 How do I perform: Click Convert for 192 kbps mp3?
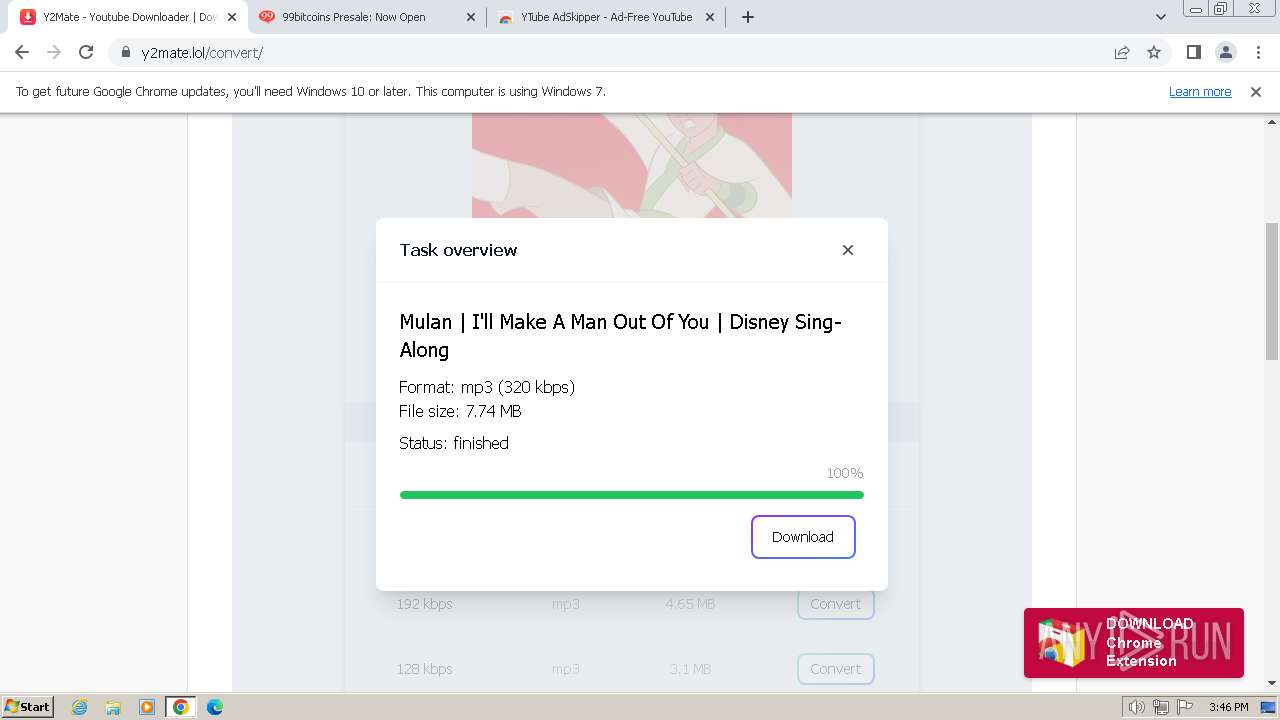(835, 604)
